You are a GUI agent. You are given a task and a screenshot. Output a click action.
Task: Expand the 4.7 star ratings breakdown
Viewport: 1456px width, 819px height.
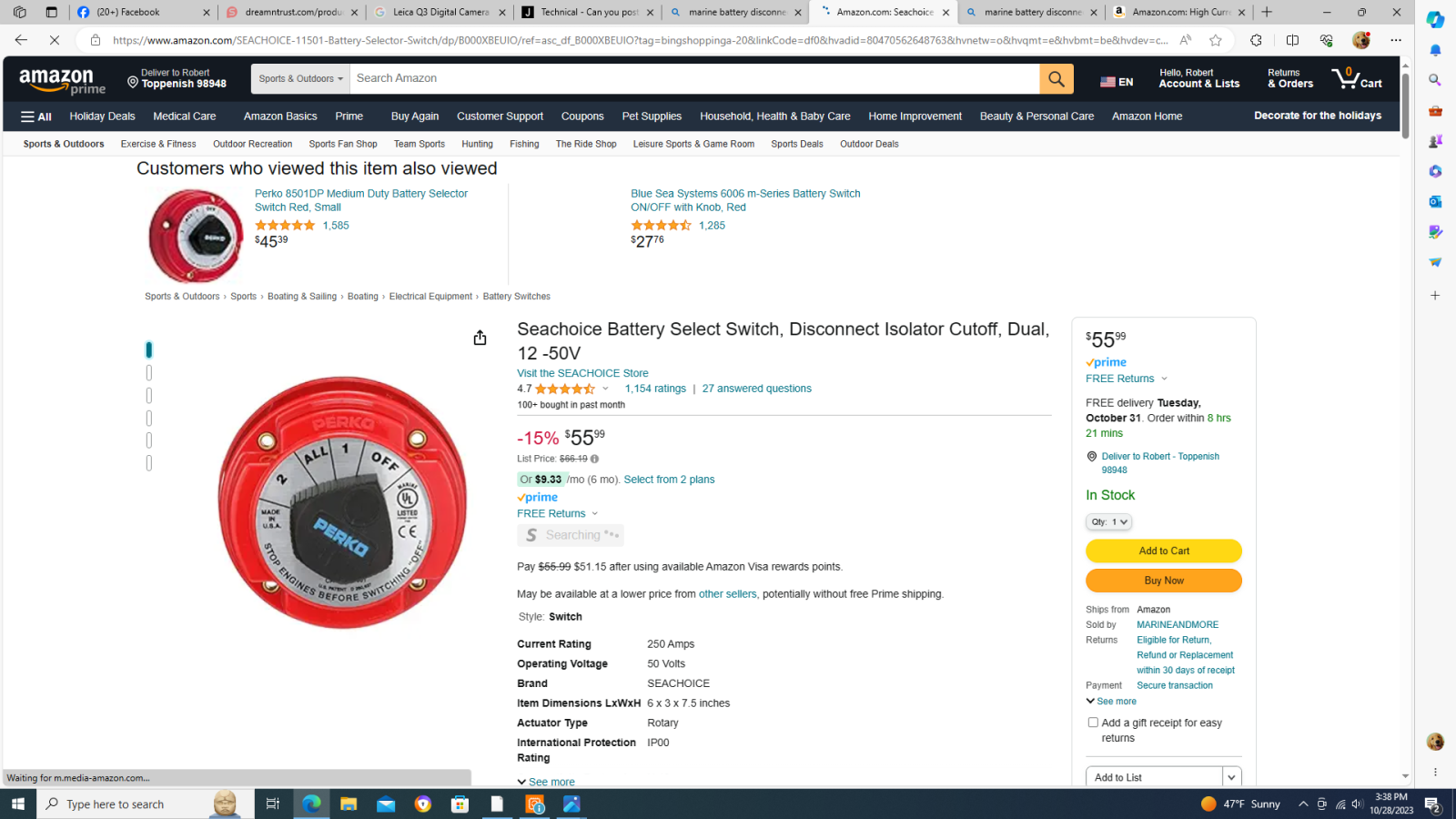pos(605,389)
